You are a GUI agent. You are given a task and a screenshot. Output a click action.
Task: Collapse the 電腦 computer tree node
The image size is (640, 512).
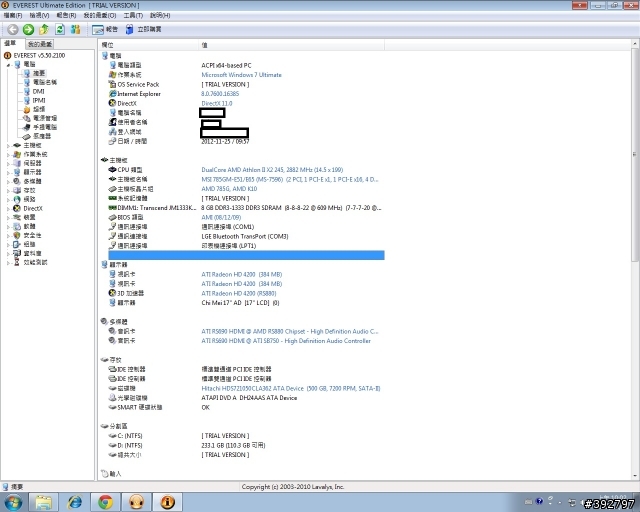pyautogui.click(x=8, y=65)
